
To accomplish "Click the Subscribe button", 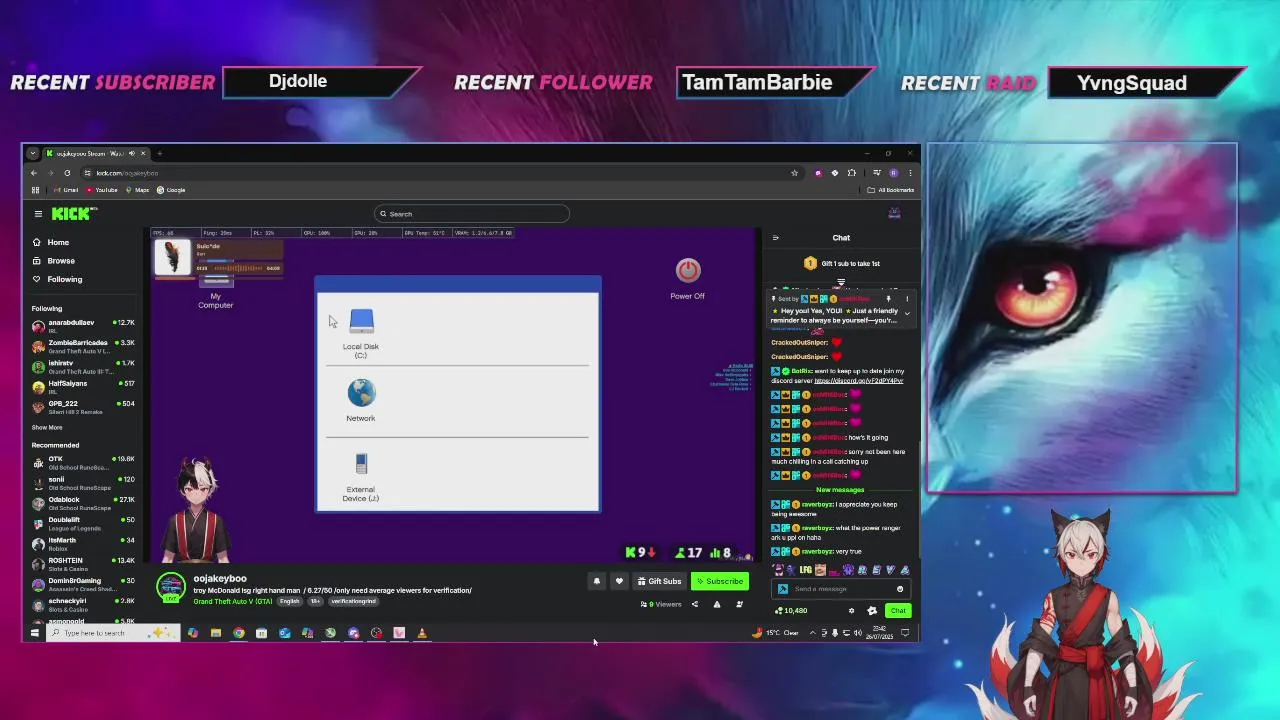I will click(x=720, y=581).
